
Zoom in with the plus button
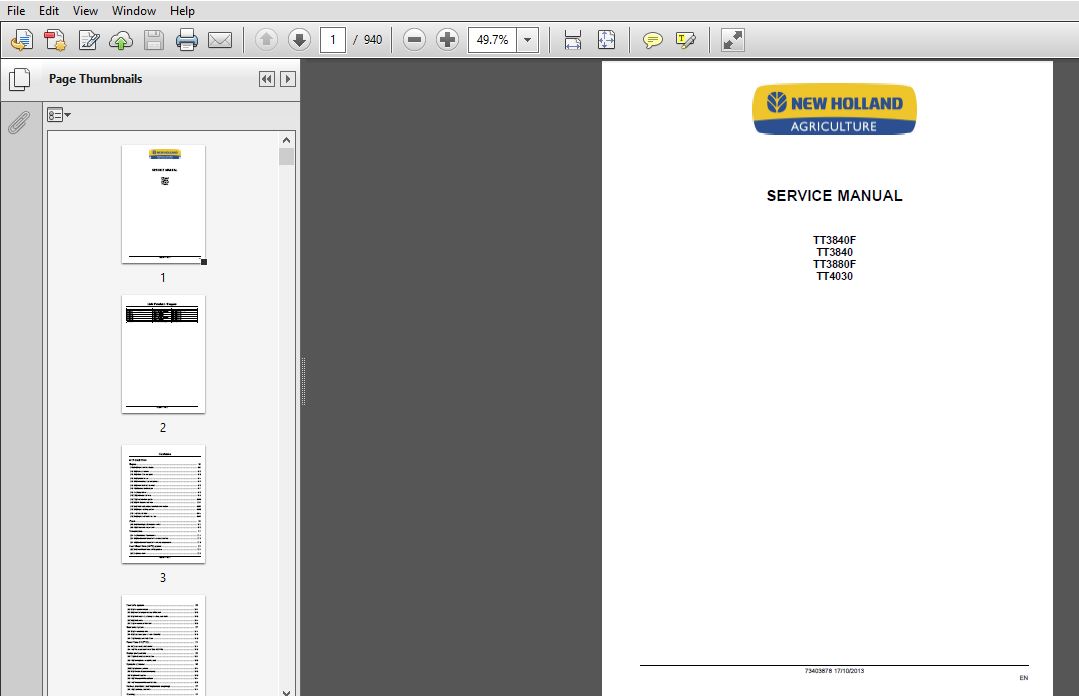coord(447,40)
